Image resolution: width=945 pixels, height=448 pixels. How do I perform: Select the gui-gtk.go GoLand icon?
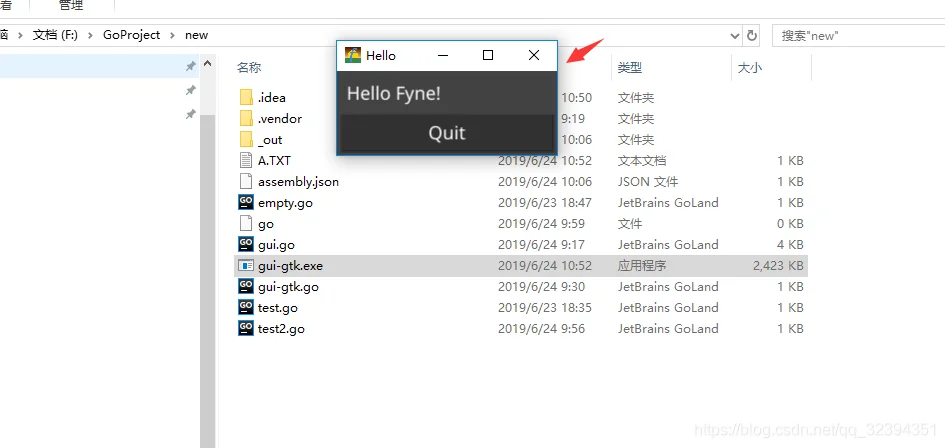[246, 286]
